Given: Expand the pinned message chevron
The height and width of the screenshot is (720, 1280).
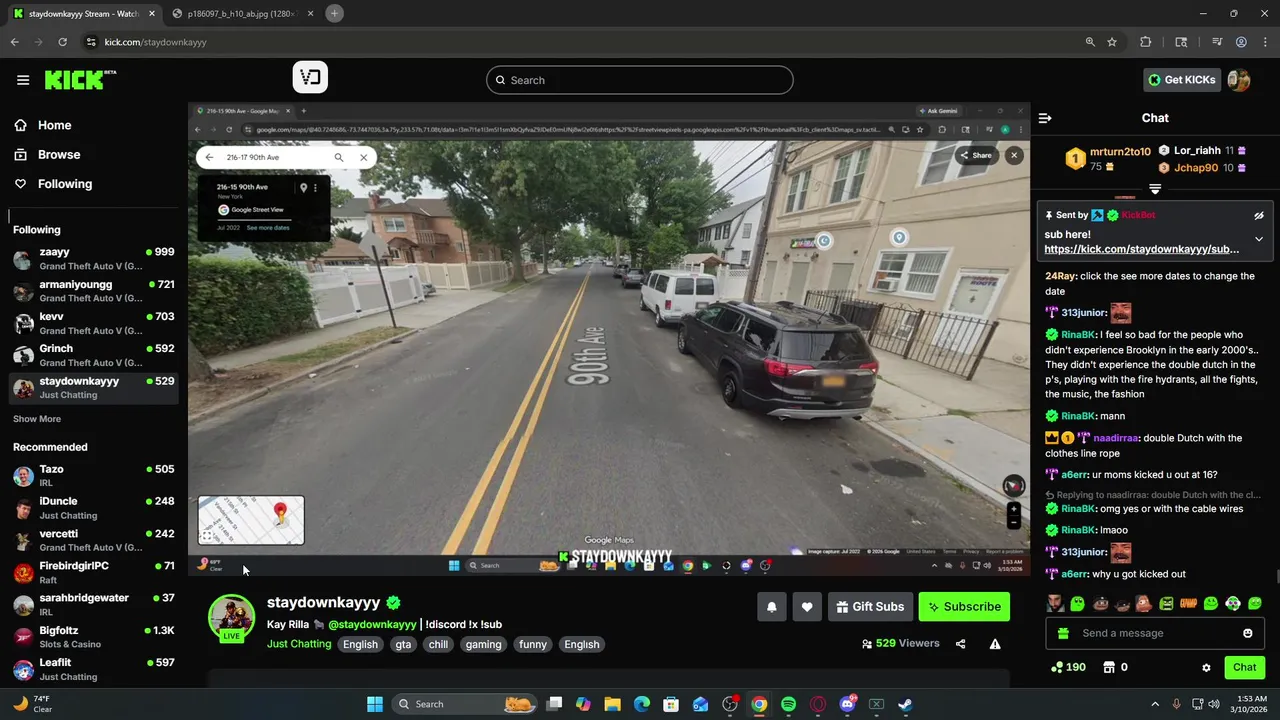Looking at the screenshot, I should tap(1259, 240).
